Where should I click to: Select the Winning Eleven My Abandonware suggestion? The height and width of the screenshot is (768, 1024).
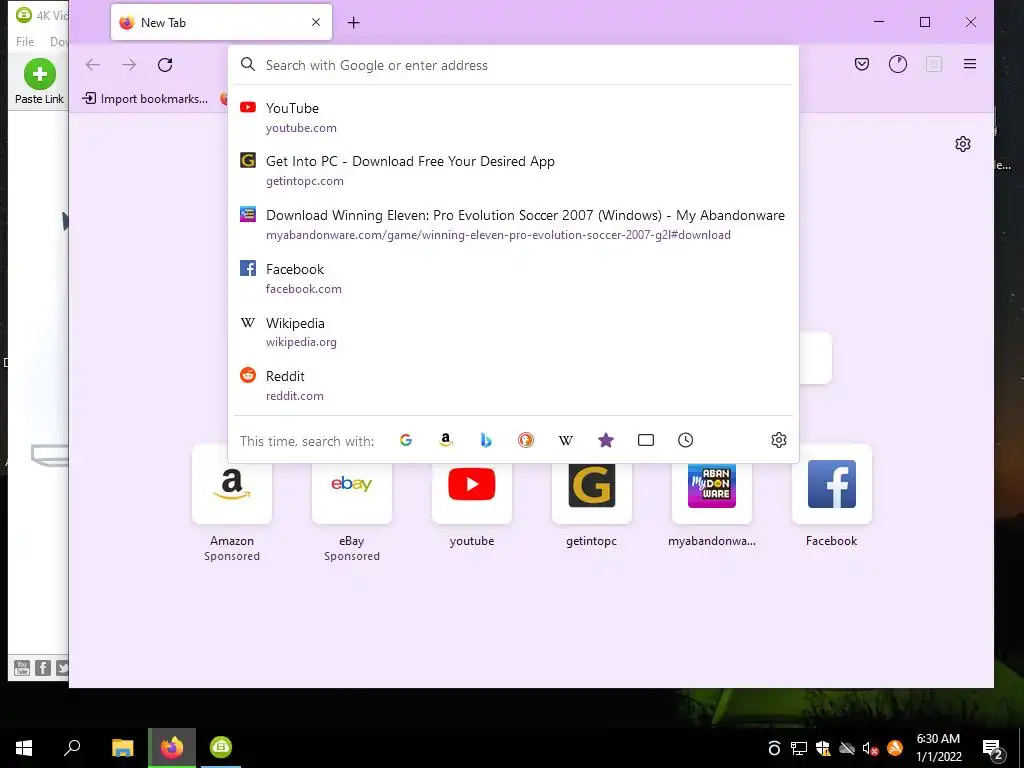tap(513, 225)
